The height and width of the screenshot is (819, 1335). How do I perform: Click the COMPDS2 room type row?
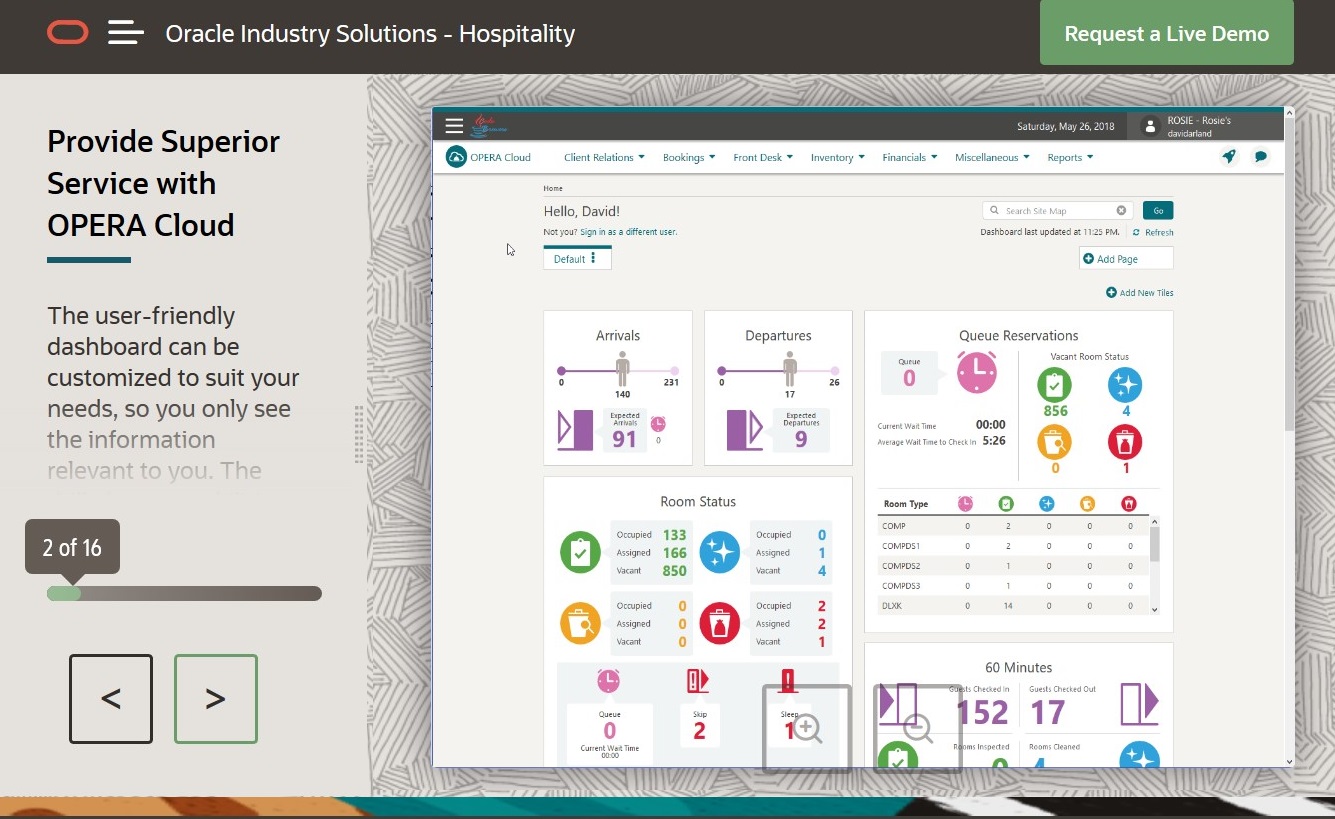[x=1013, y=566]
